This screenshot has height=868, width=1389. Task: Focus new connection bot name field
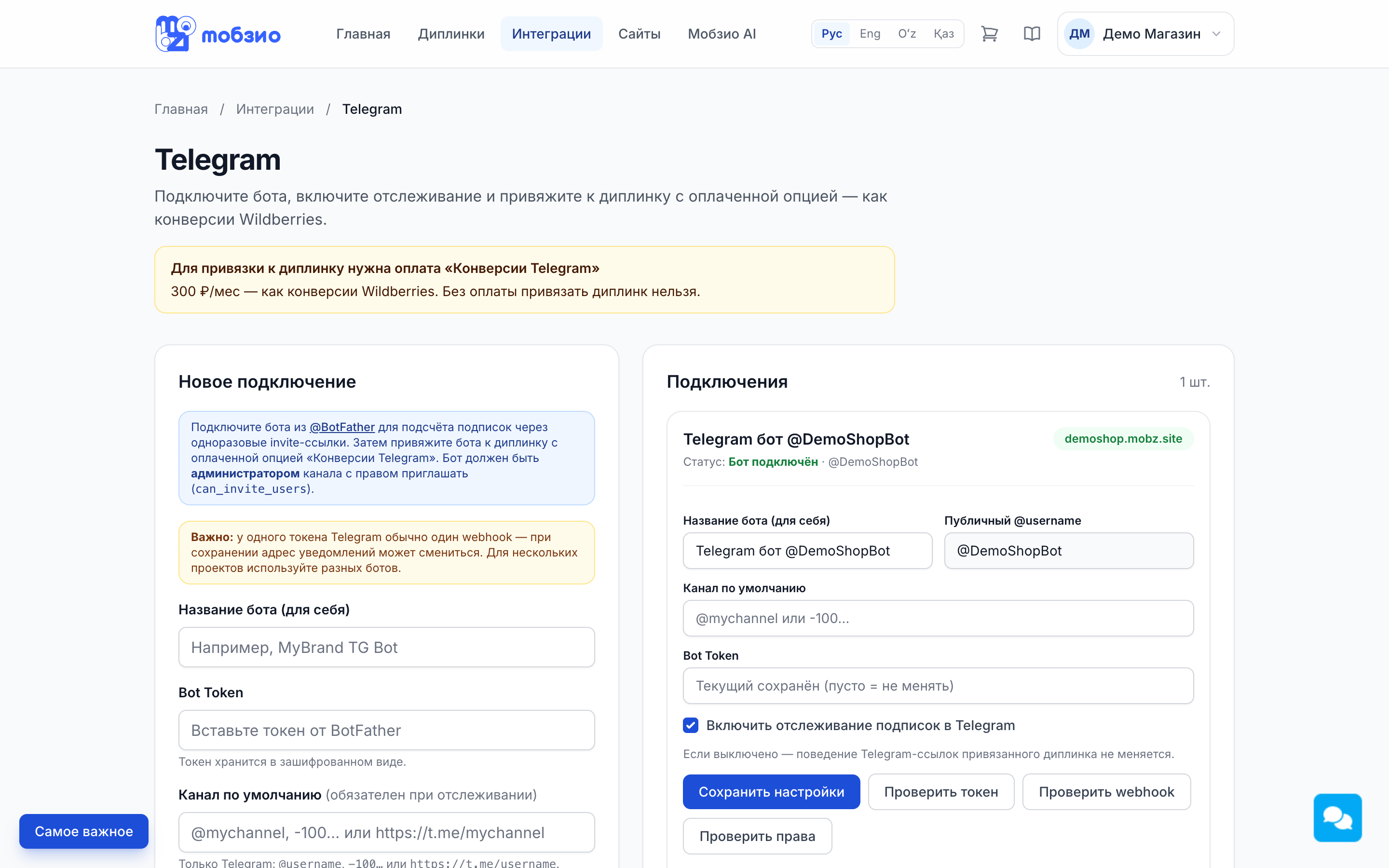click(386, 647)
